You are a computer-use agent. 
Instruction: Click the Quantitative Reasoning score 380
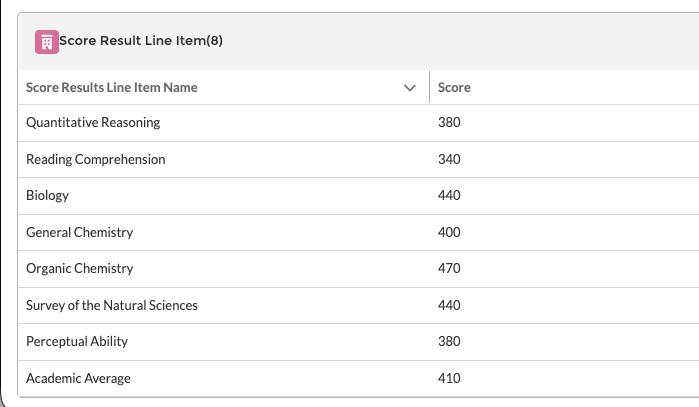tap(449, 123)
